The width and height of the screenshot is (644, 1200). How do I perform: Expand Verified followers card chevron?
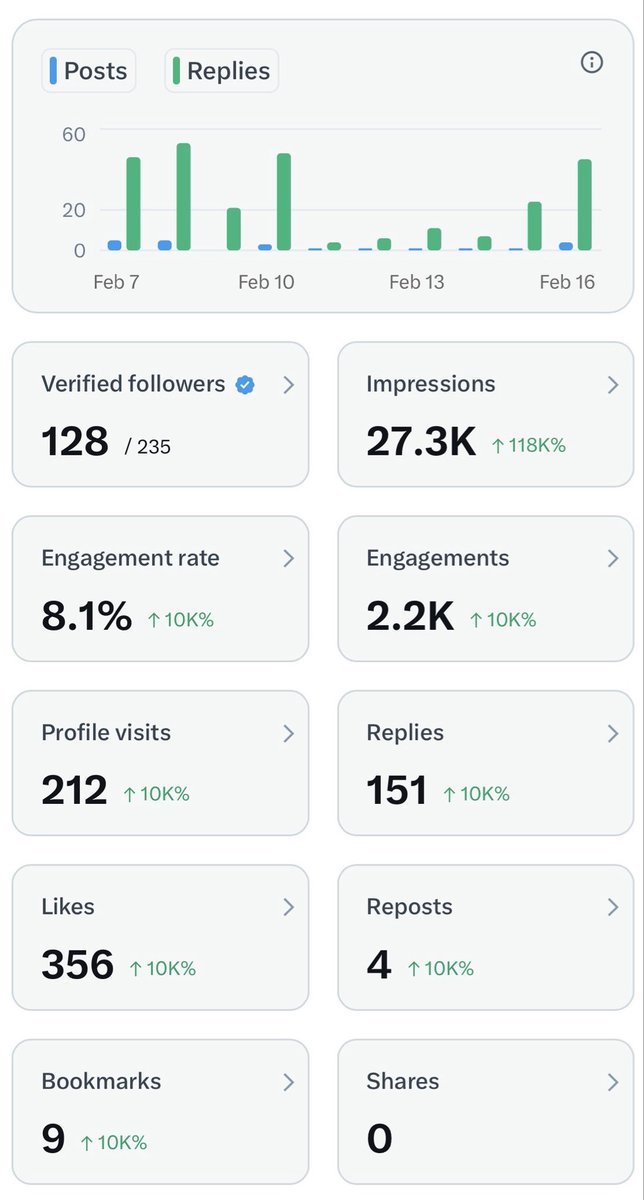(288, 385)
